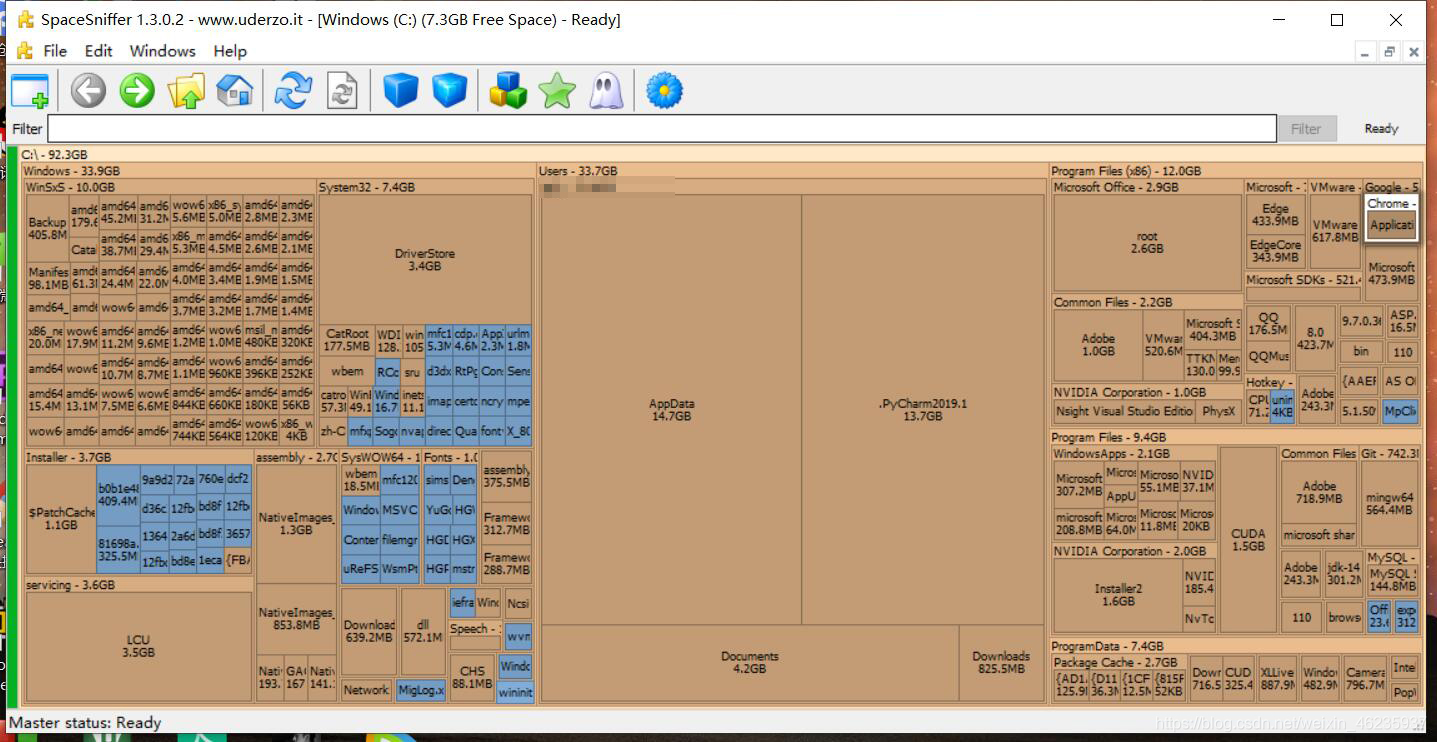Click the Filter text input field
This screenshot has height=742, width=1437.
(x=662, y=128)
